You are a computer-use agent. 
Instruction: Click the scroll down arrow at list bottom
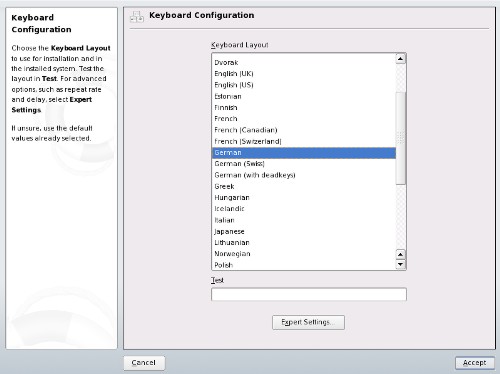(x=400, y=265)
